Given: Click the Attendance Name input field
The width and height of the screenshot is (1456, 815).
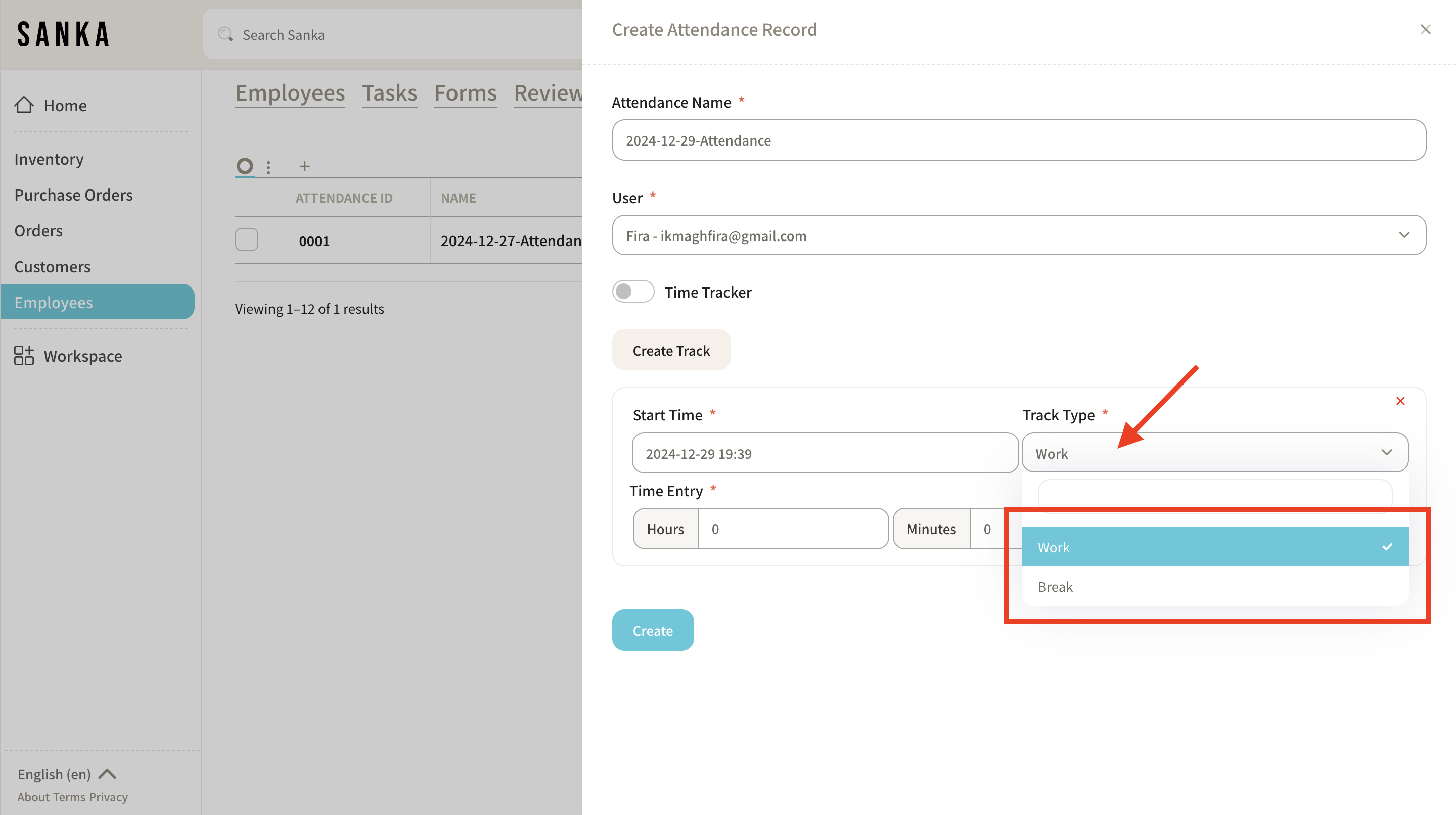Looking at the screenshot, I should pos(1019,140).
